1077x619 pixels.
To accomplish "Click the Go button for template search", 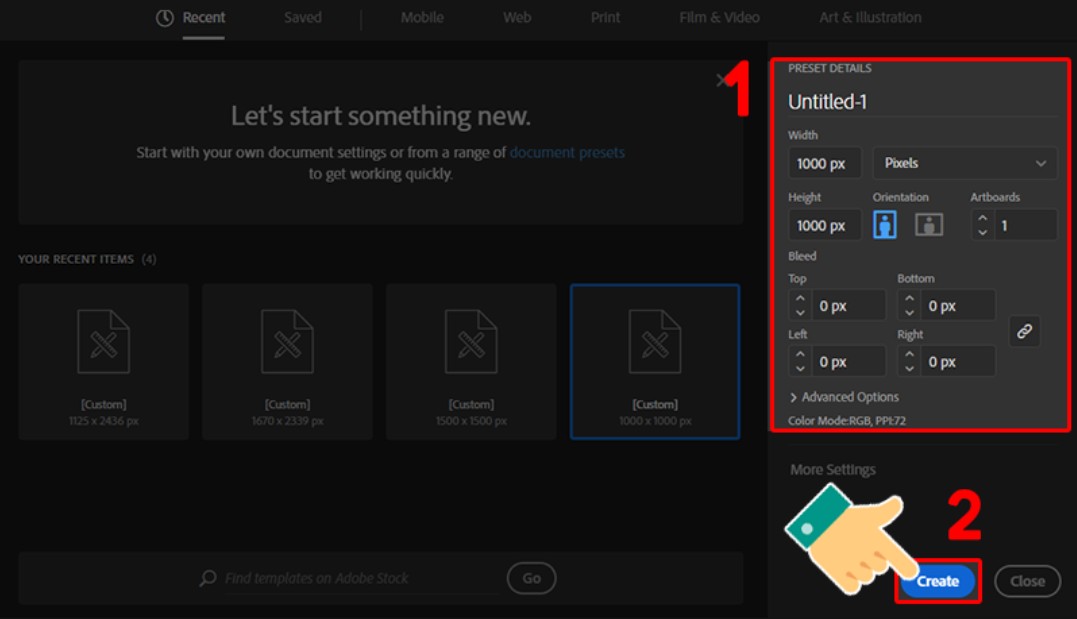I will click(531, 578).
